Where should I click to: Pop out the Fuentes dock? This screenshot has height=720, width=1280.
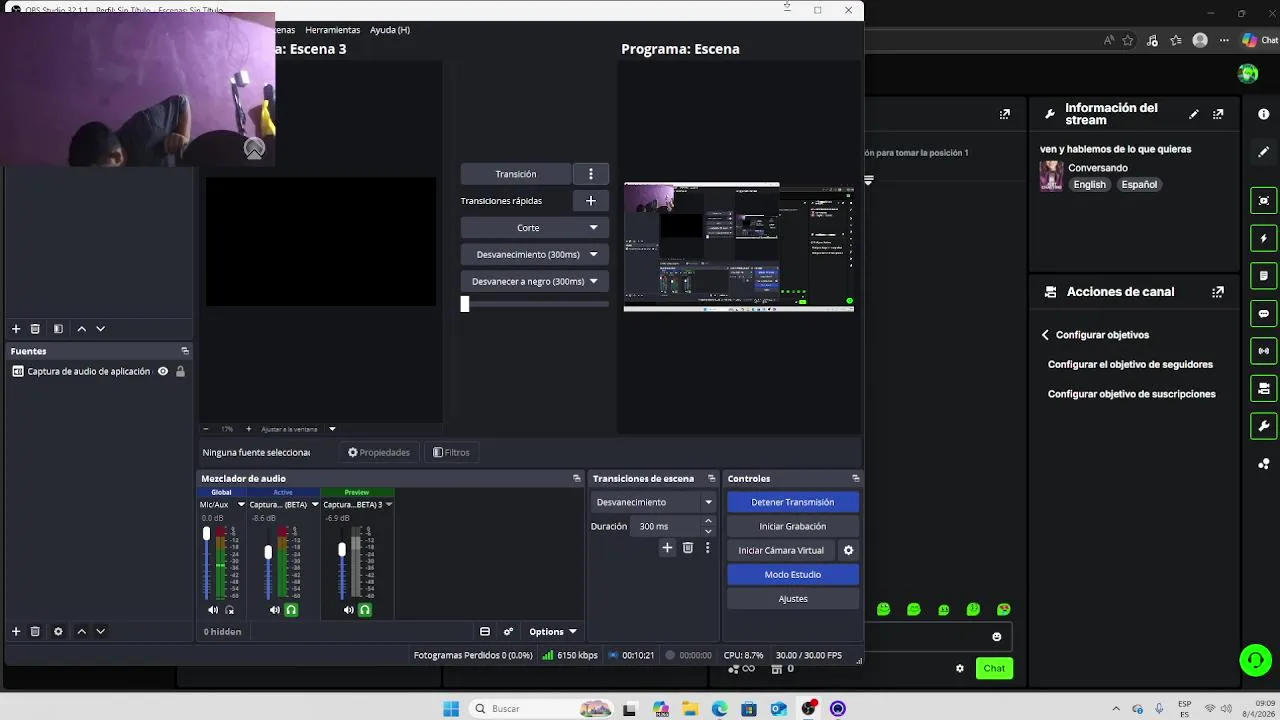(185, 351)
